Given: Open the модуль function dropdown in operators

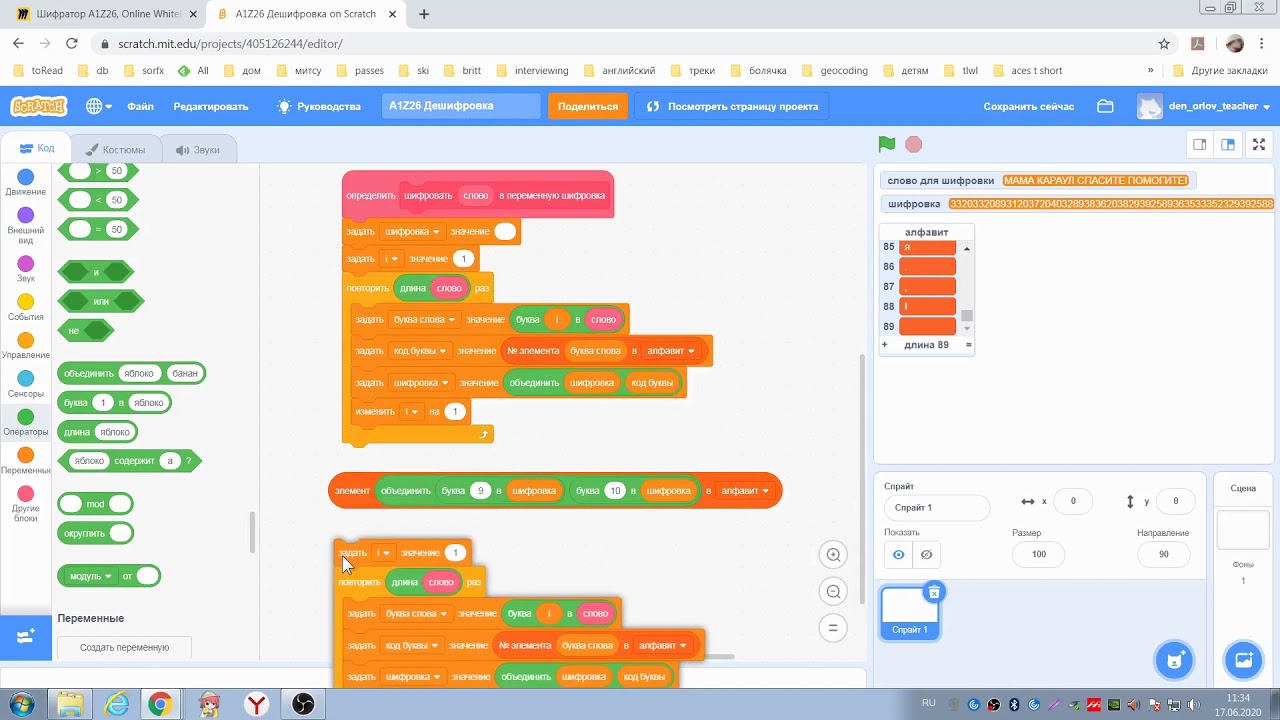Looking at the screenshot, I should pyautogui.click(x=89, y=576).
